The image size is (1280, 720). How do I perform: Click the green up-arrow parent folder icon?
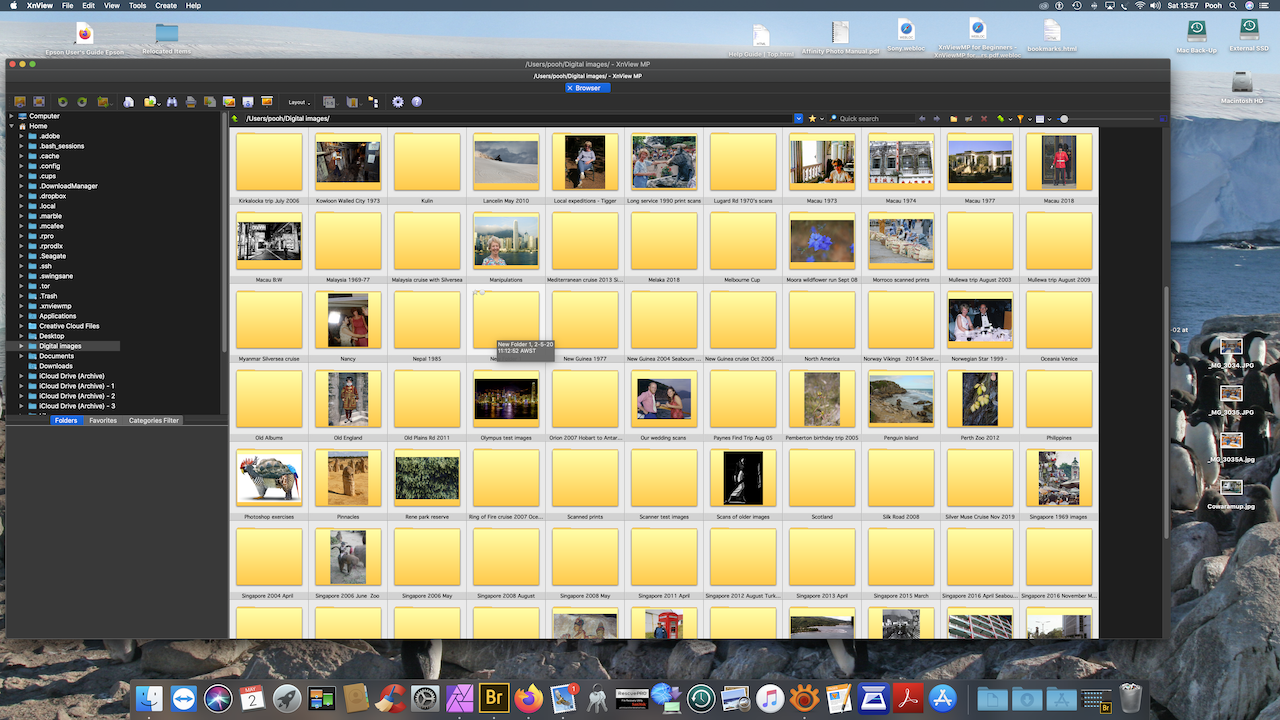pos(235,119)
